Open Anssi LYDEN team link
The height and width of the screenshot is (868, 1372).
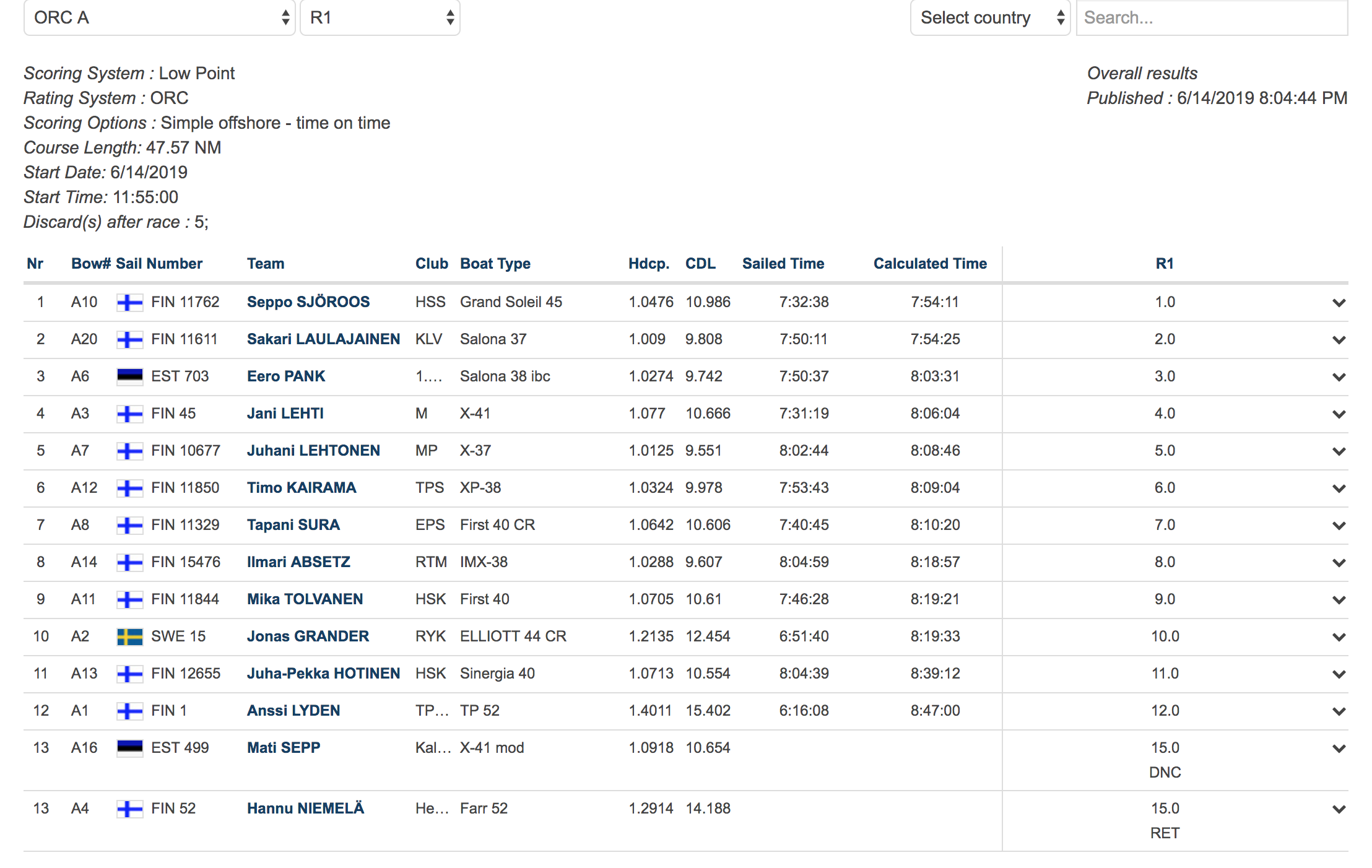(x=293, y=711)
